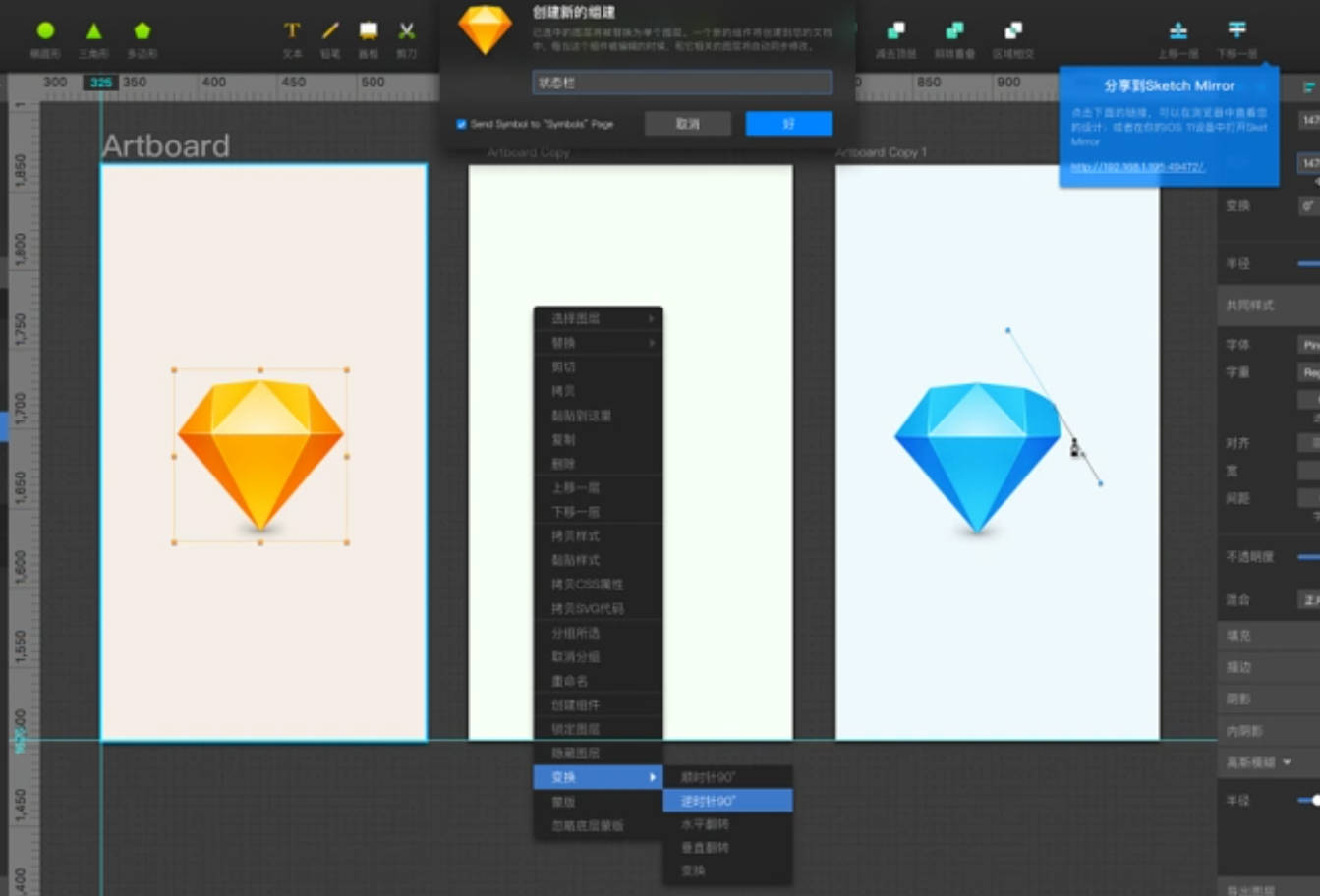The width and height of the screenshot is (1320, 896).
Task: Select the Scissors (剪刀) tool
Action: pyautogui.click(x=406, y=32)
